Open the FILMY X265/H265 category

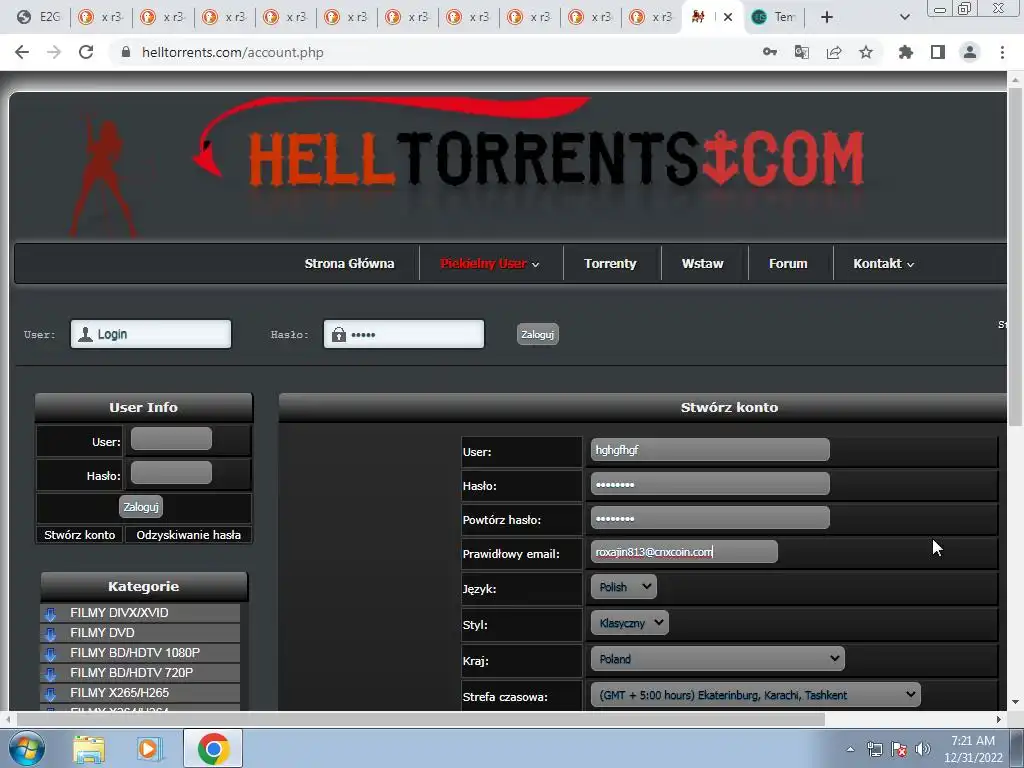(x=120, y=692)
